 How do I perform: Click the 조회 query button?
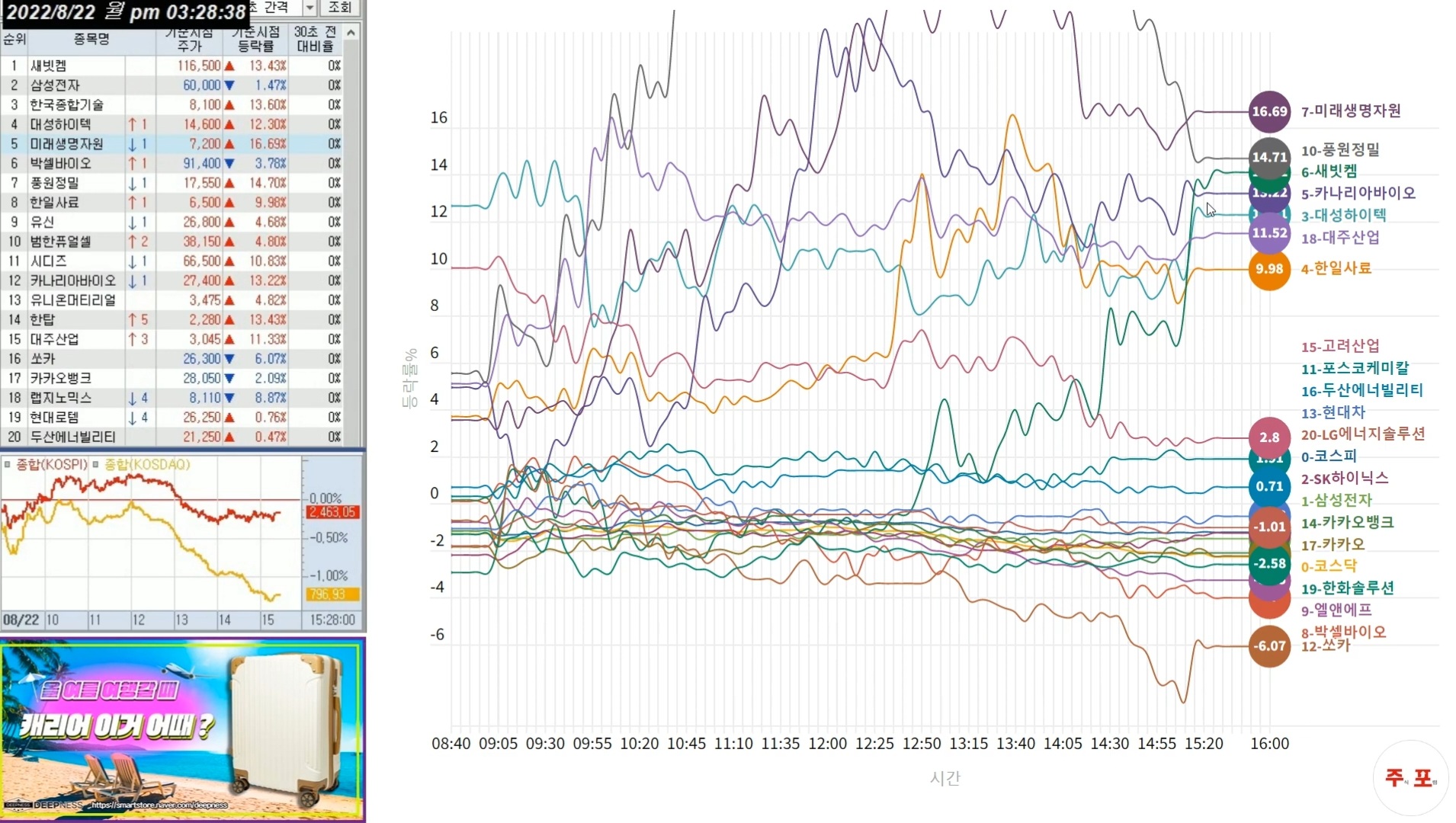(x=339, y=8)
